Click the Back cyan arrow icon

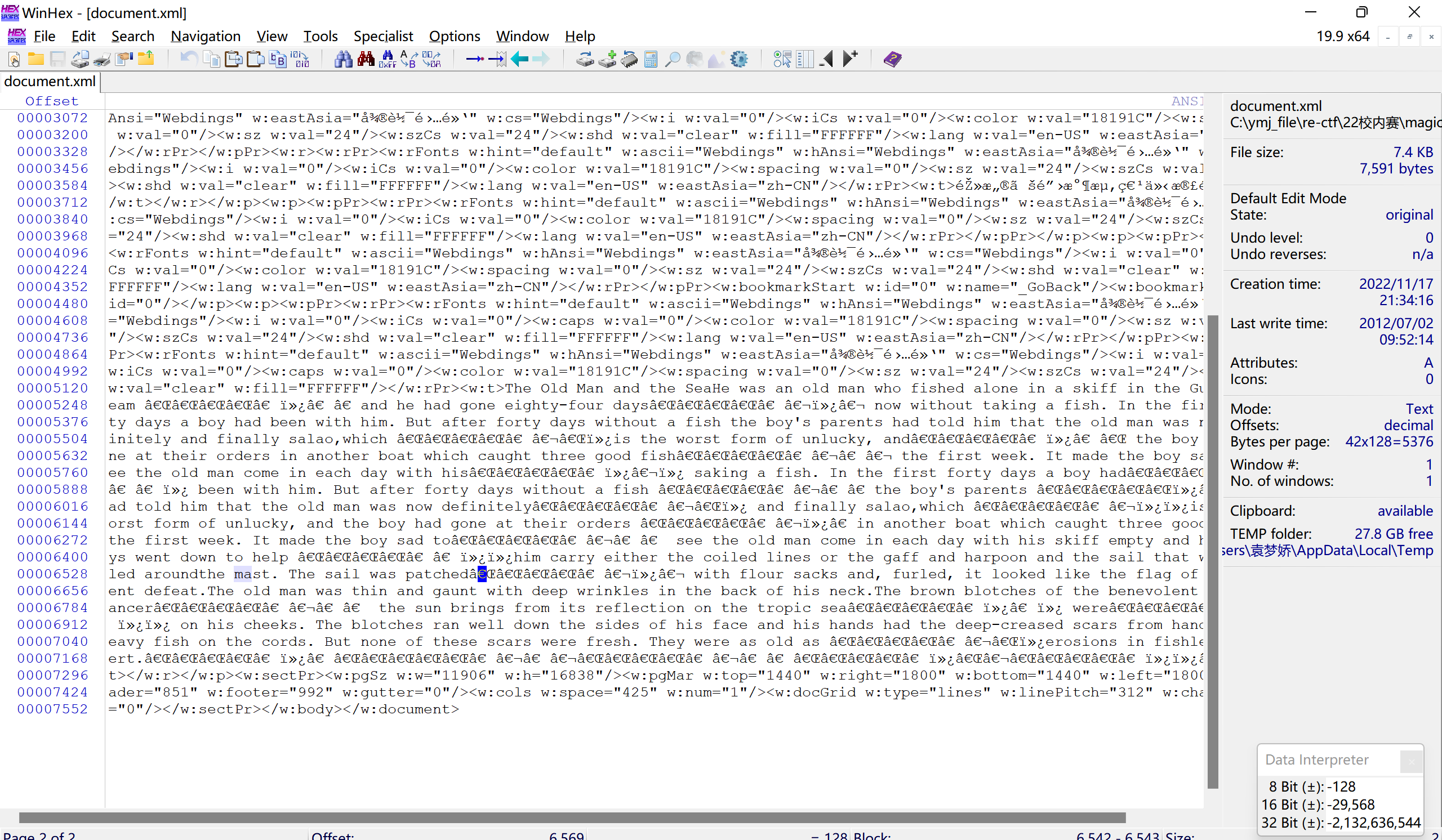coord(519,59)
